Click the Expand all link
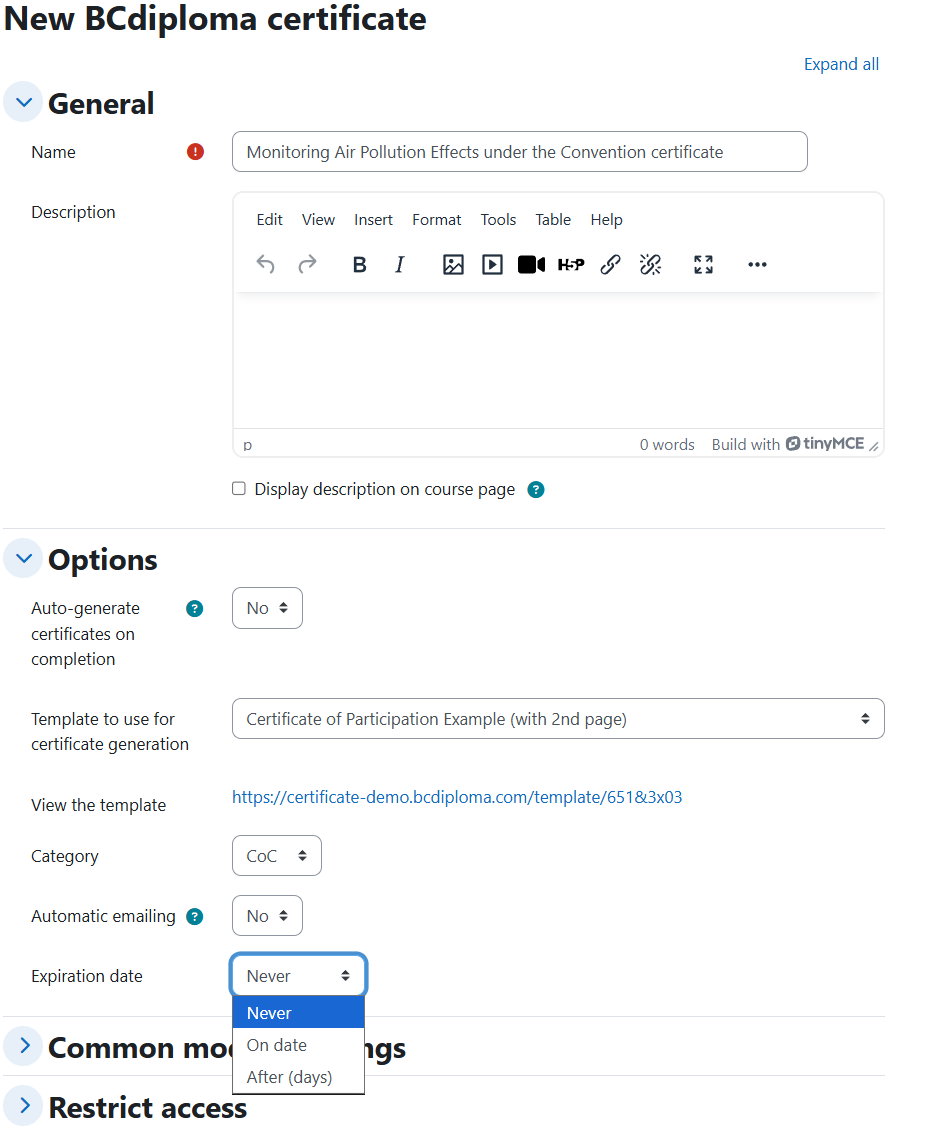This screenshot has height=1134, width=925. (841, 64)
